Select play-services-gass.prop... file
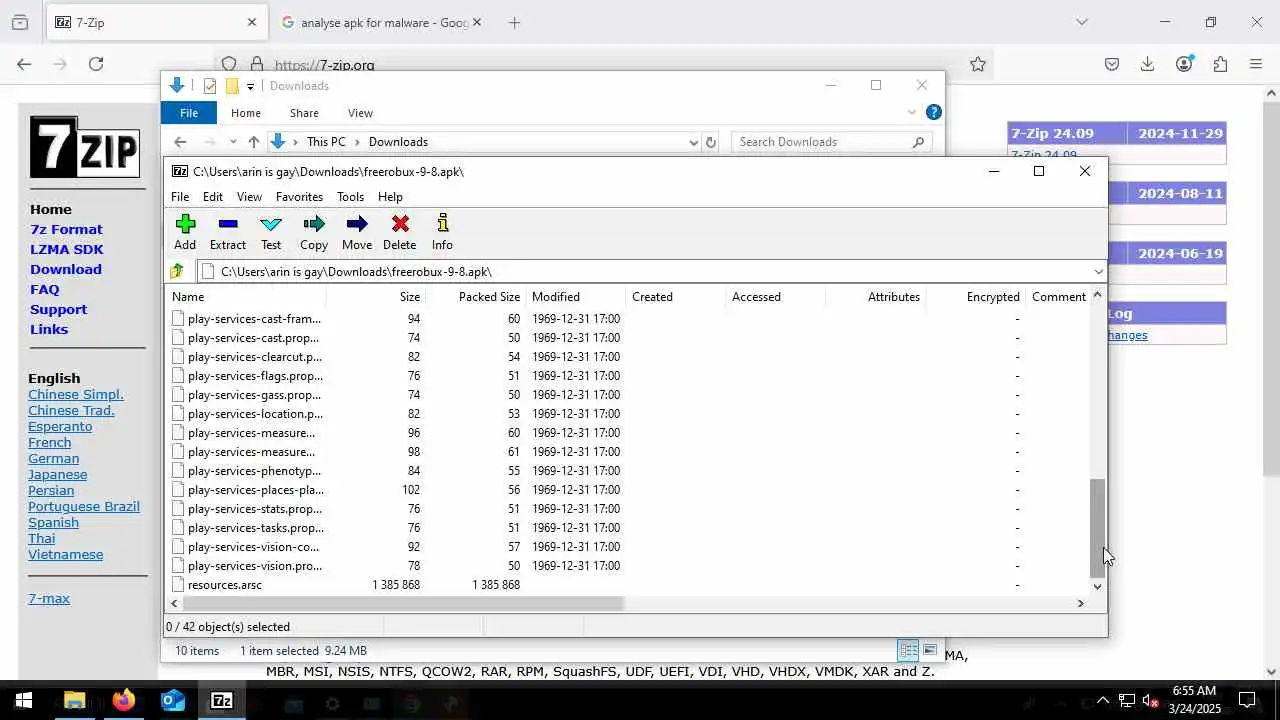1280x720 pixels. (x=254, y=395)
